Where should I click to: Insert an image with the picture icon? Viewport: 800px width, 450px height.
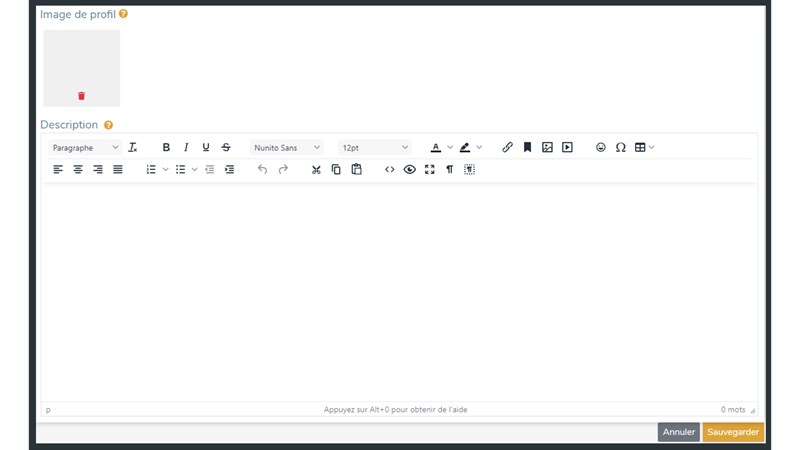click(547, 147)
